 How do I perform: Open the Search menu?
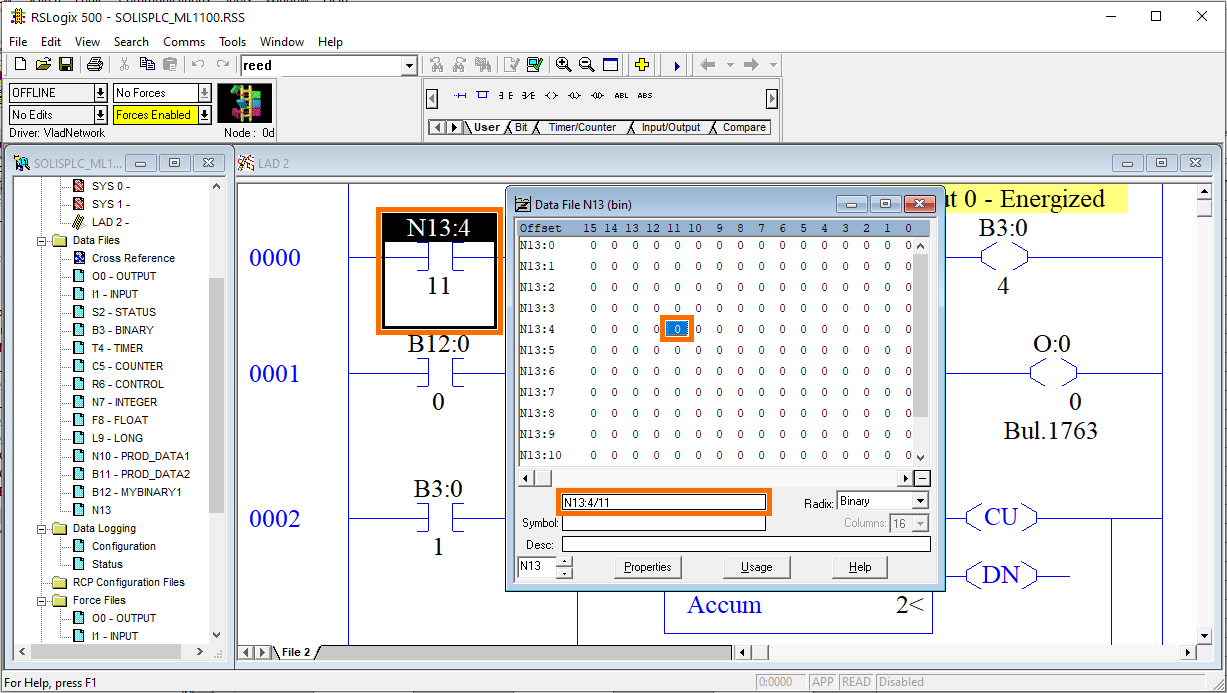(131, 42)
